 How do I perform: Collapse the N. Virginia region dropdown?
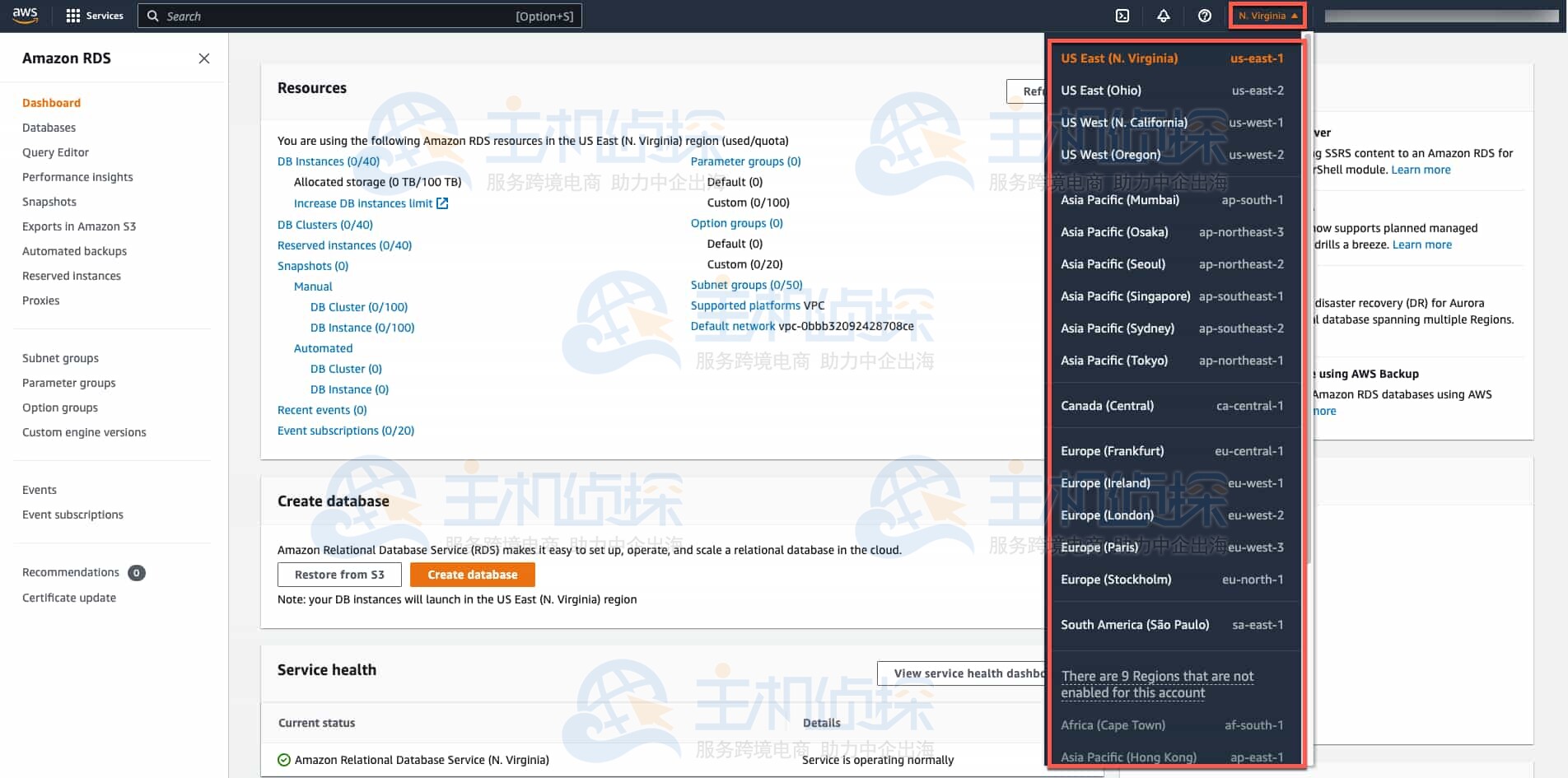click(1267, 16)
